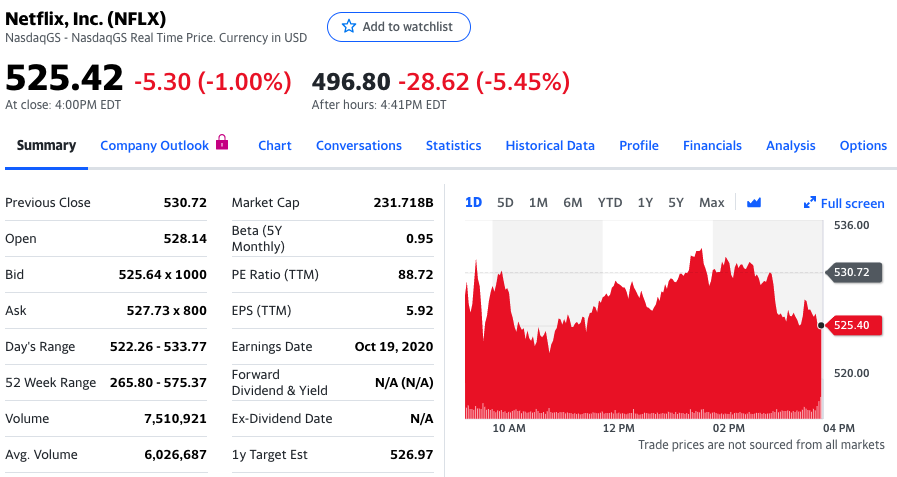Switch to the Statistics tab
Image resolution: width=897 pixels, height=477 pixels.
453,146
